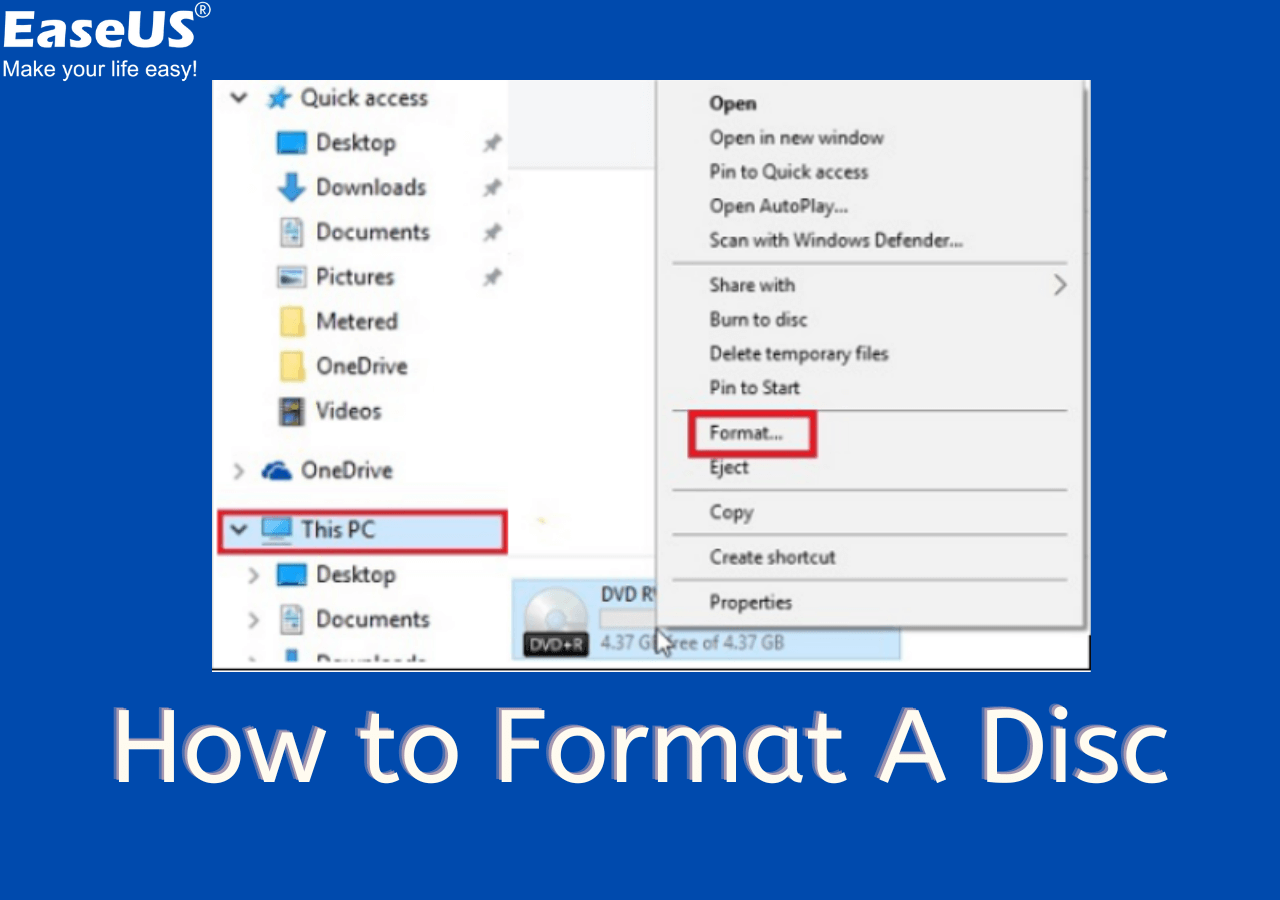This screenshot has width=1280, height=900.
Task: Expand Documents under This PC
Action: coord(254,620)
